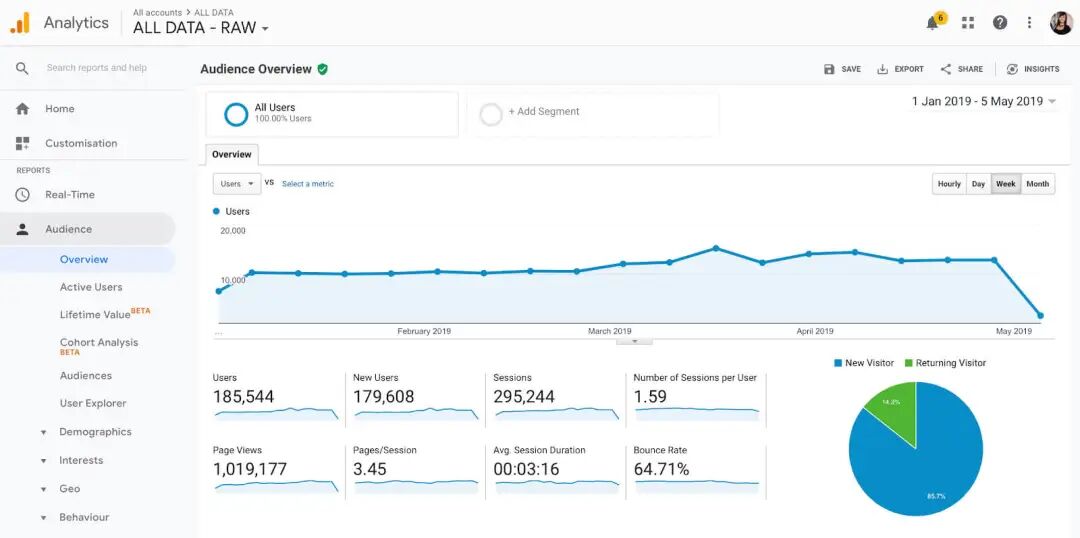
Task: Switch chart granularity to Hourly
Action: tap(949, 184)
